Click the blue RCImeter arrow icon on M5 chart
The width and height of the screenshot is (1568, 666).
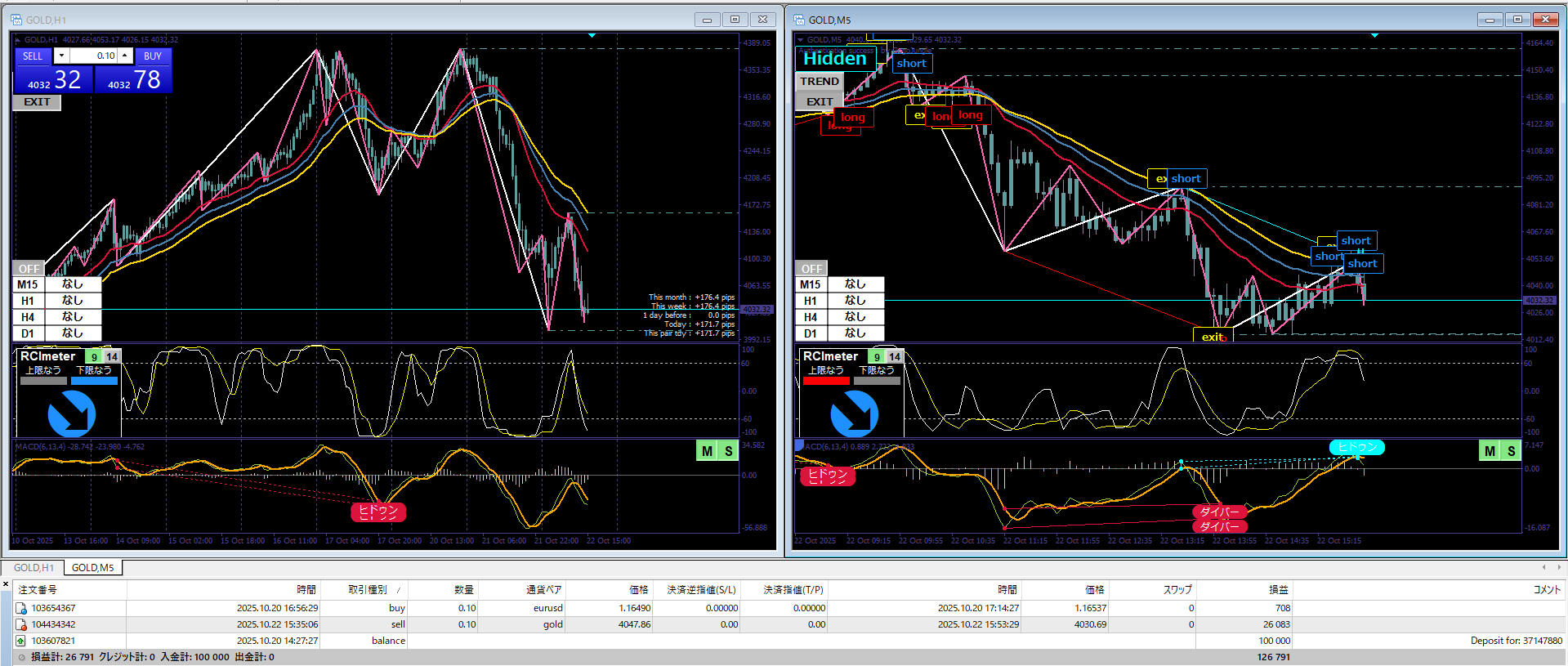point(854,413)
